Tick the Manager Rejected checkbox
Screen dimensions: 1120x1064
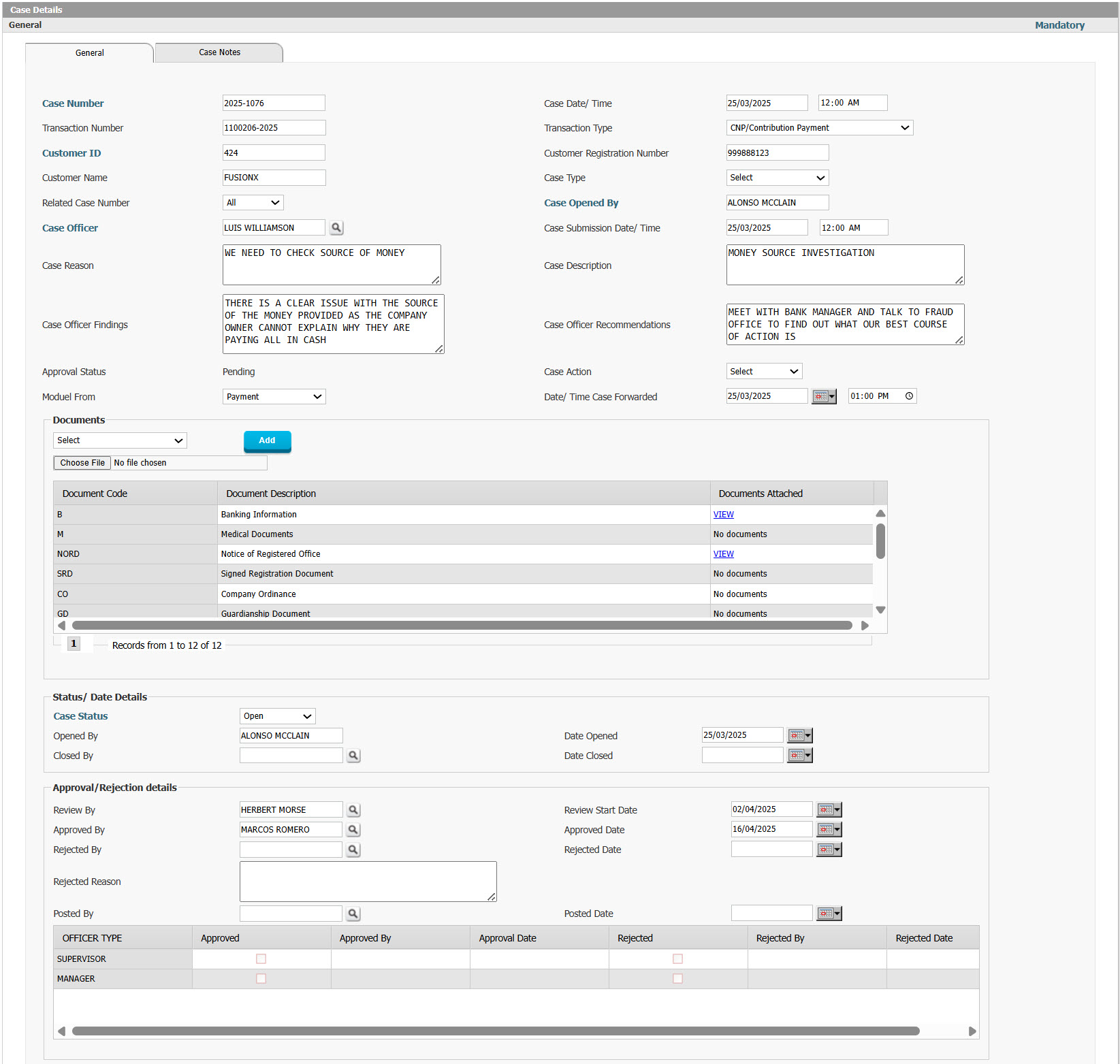(x=677, y=979)
